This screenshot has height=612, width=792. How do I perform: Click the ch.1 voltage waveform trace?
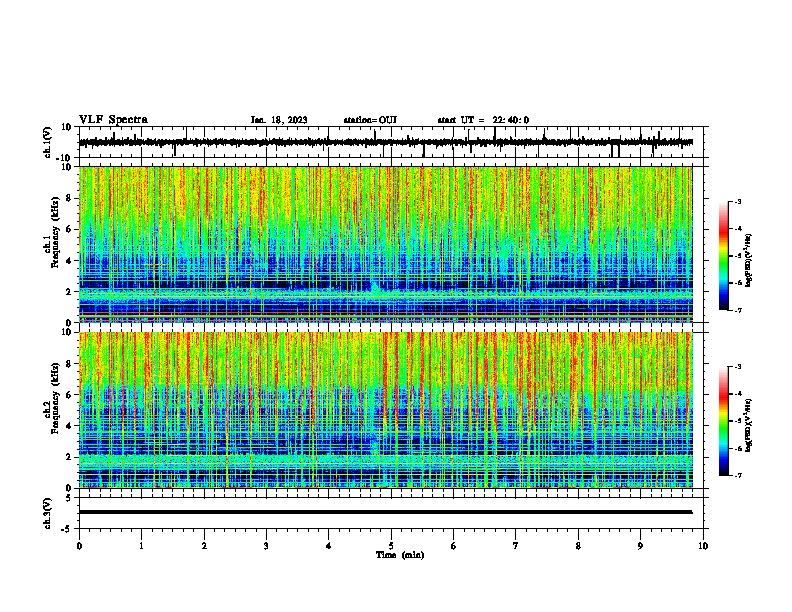(x=385, y=142)
